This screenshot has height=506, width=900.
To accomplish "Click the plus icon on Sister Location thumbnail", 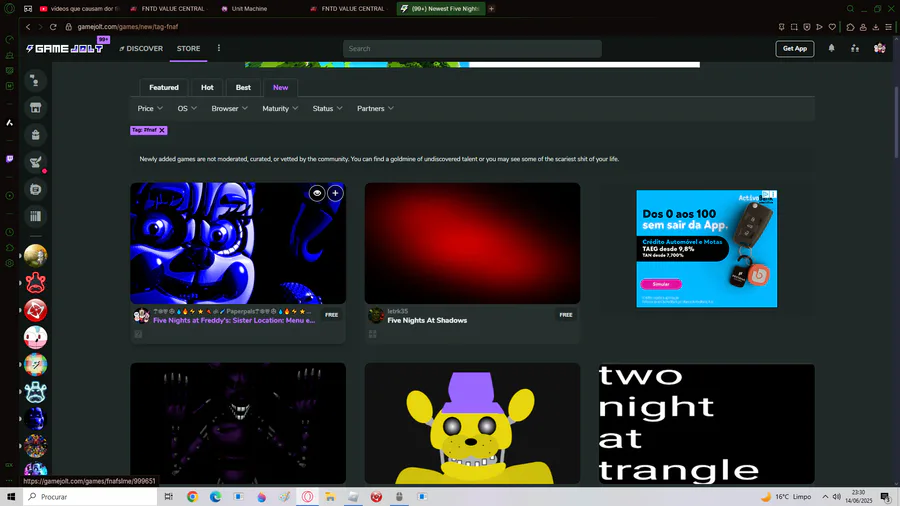I will point(335,193).
